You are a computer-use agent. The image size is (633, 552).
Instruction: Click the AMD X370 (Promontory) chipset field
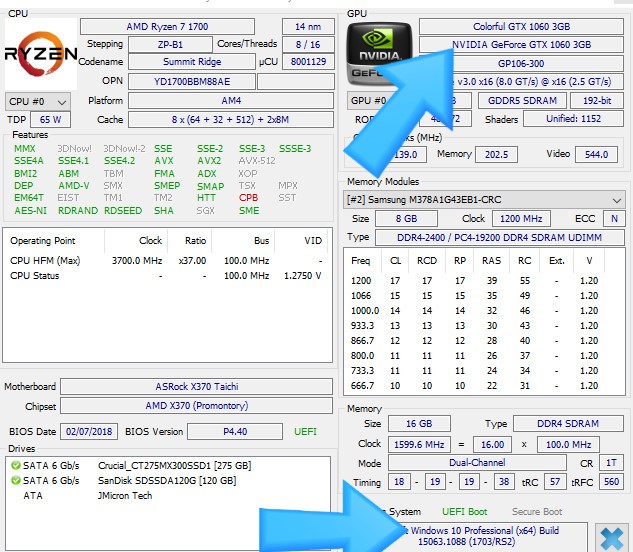[197, 406]
